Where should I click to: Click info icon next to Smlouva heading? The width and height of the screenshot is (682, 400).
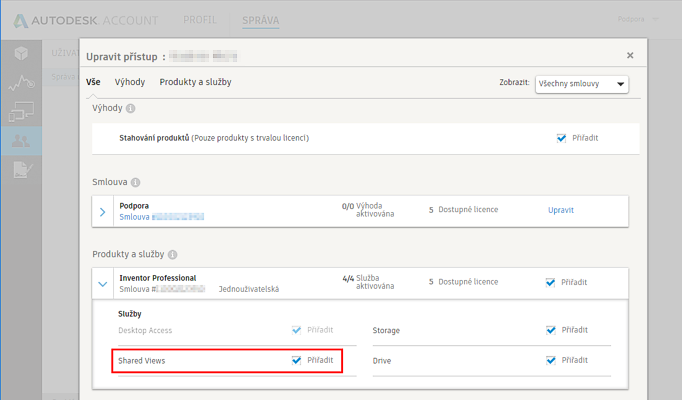click(136, 183)
